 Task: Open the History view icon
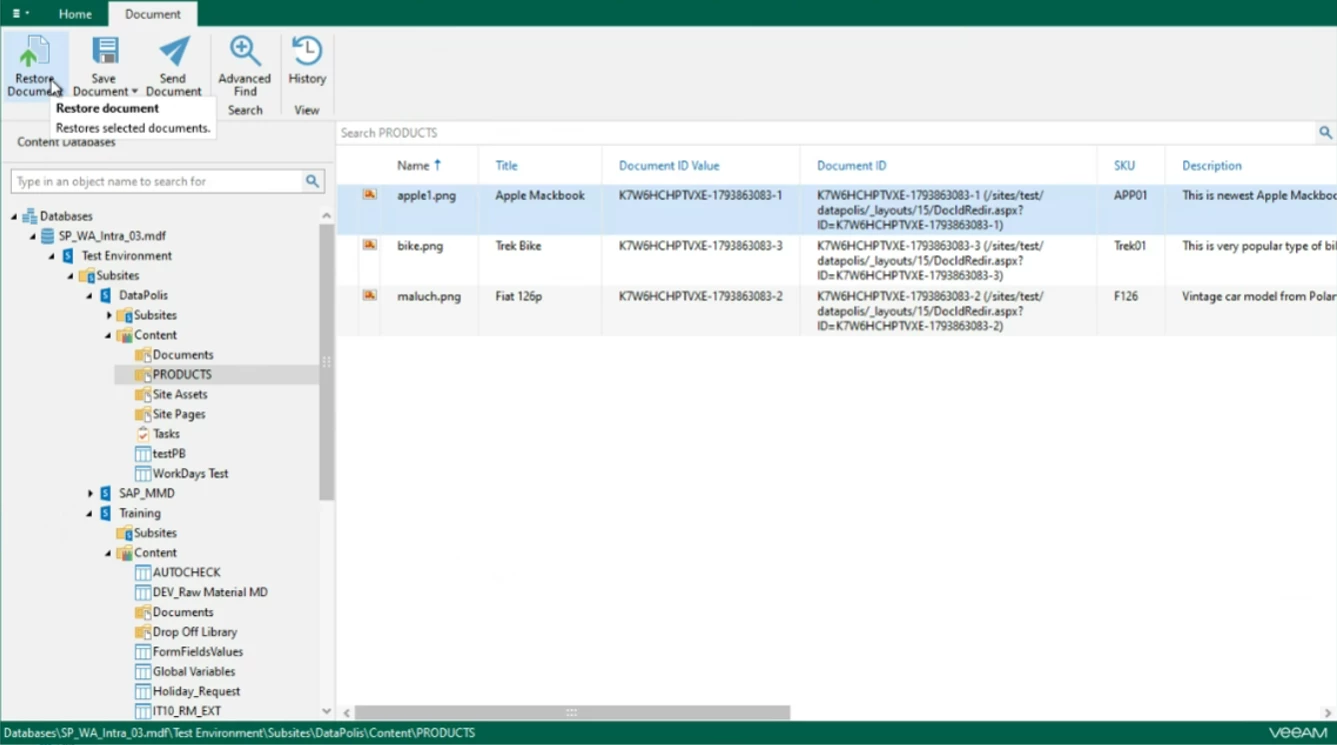tap(307, 51)
